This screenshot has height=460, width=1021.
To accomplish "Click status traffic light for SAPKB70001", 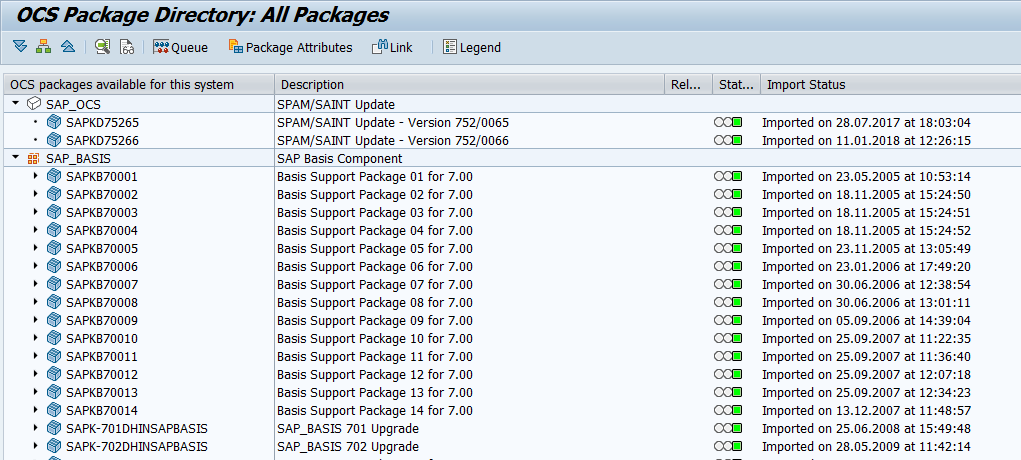I will [728, 177].
